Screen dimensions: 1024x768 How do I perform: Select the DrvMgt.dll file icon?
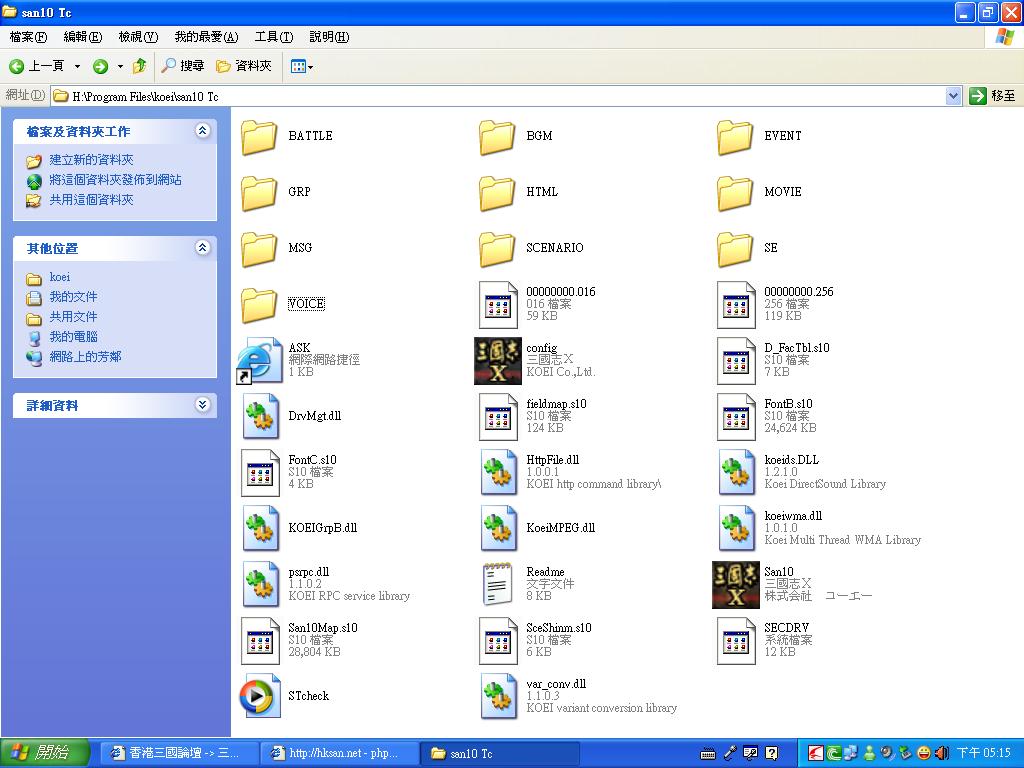pyautogui.click(x=261, y=416)
